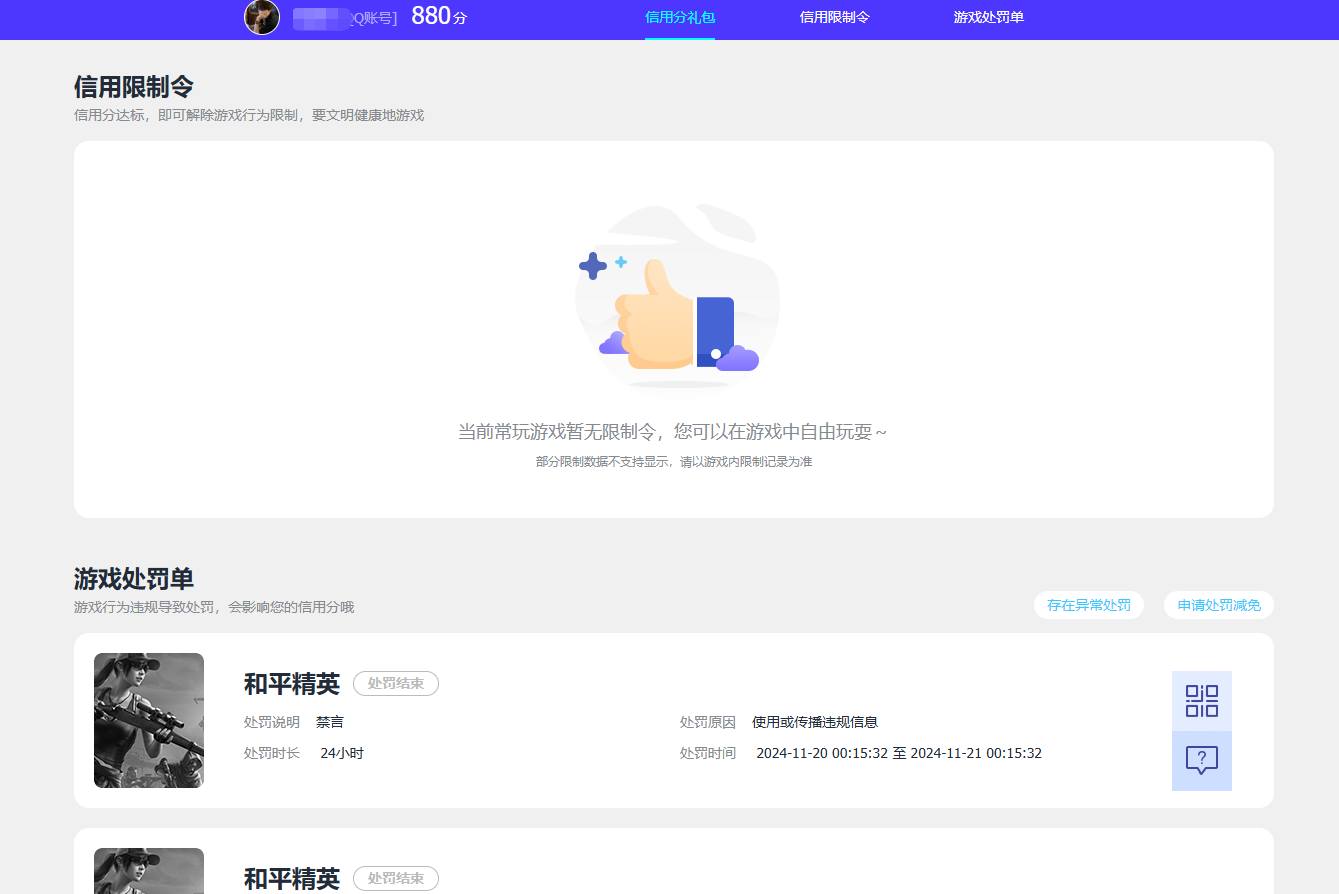Click the penalty value 禁言
Screen dimensions: 1339x894
(x=330, y=722)
